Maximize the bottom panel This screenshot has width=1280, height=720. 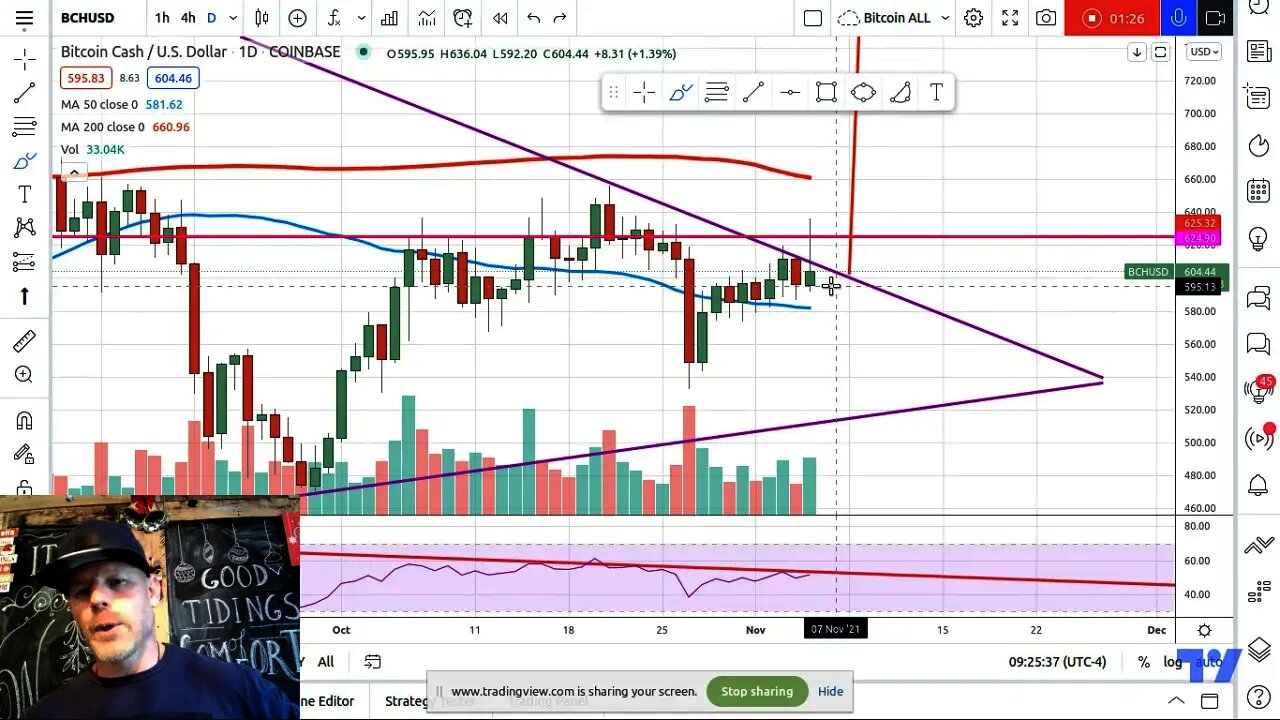1209,701
